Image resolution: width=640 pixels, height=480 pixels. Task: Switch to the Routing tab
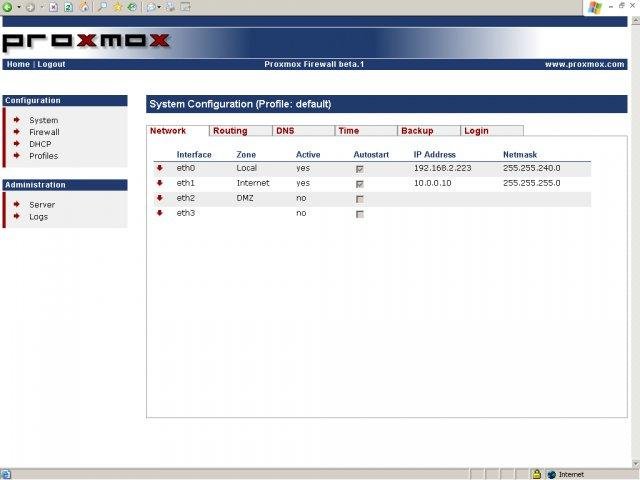pyautogui.click(x=241, y=131)
